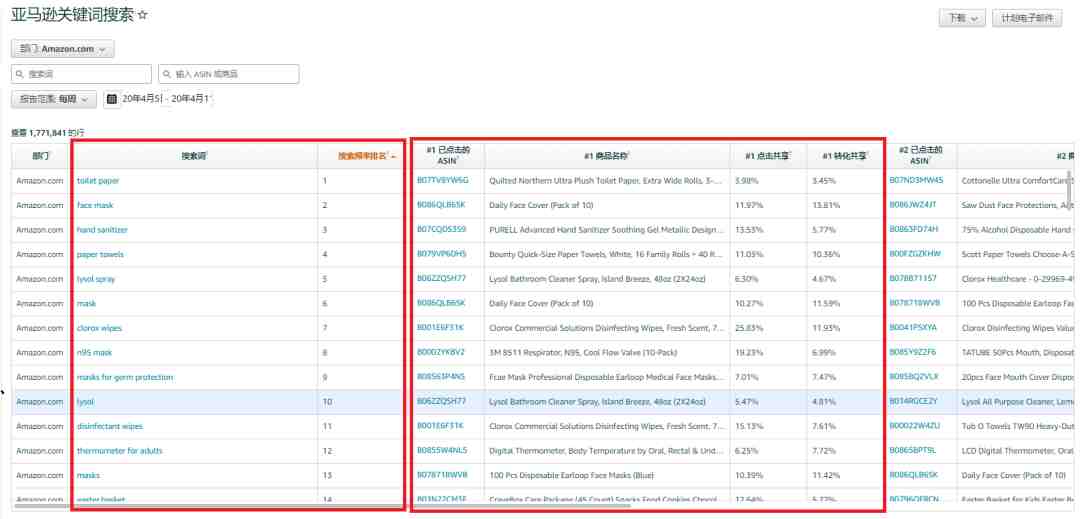Open ASIN link B07CQDS359
Viewport: 1080px width, 519px height.
point(441,229)
